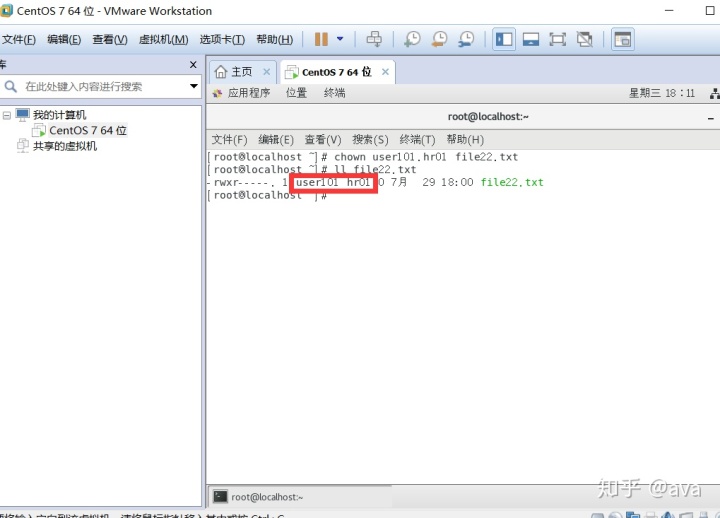Close the library panel
Screen dimensions: 720x518
click(x=193, y=65)
